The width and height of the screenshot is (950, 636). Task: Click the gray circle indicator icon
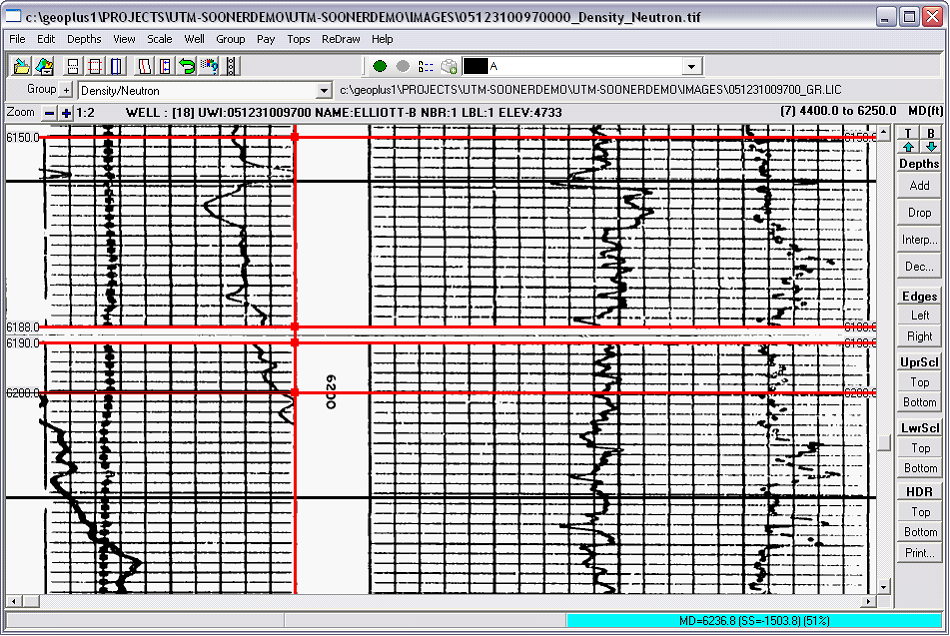click(x=403, y=66)
